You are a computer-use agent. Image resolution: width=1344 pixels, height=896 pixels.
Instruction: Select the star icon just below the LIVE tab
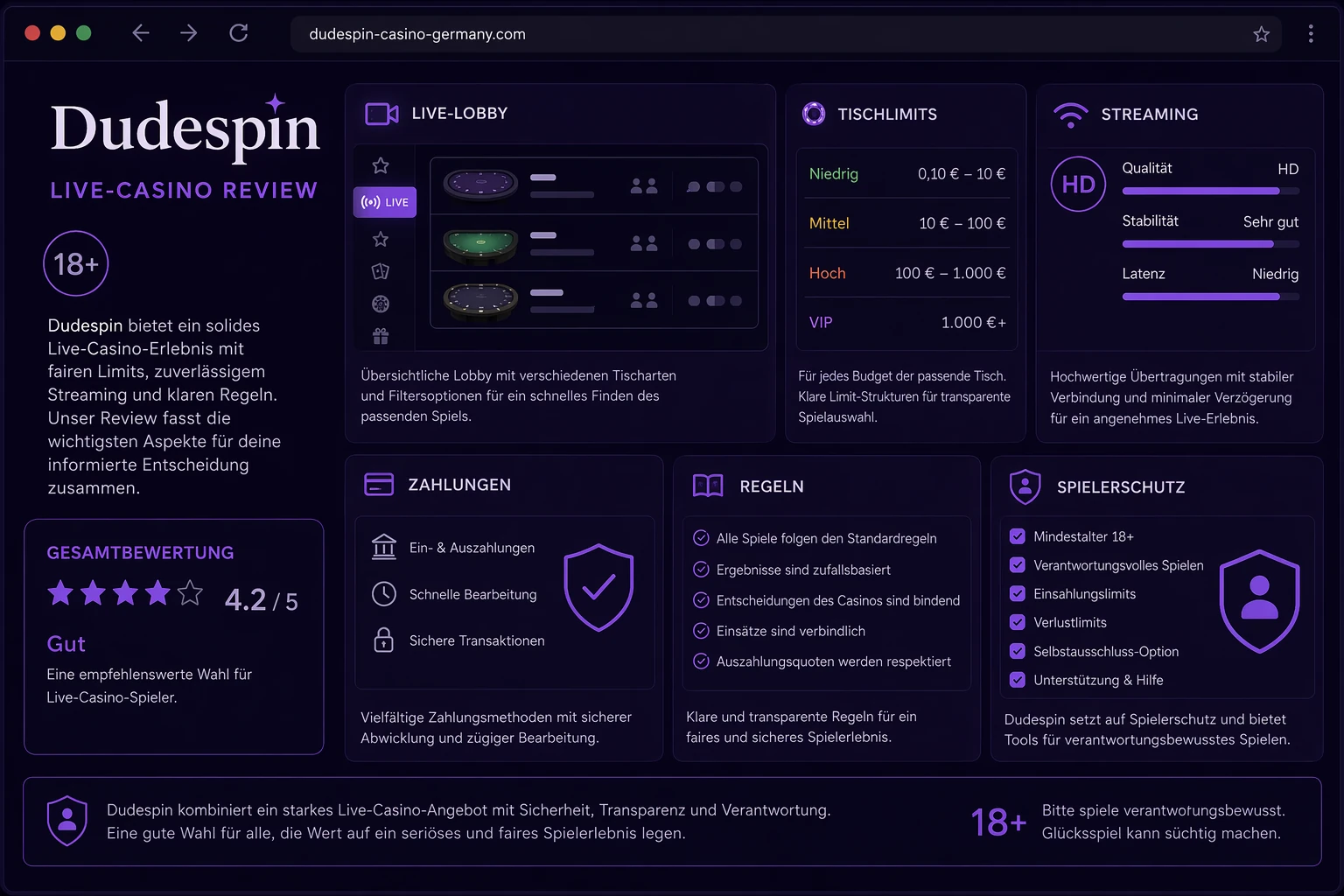381,239
